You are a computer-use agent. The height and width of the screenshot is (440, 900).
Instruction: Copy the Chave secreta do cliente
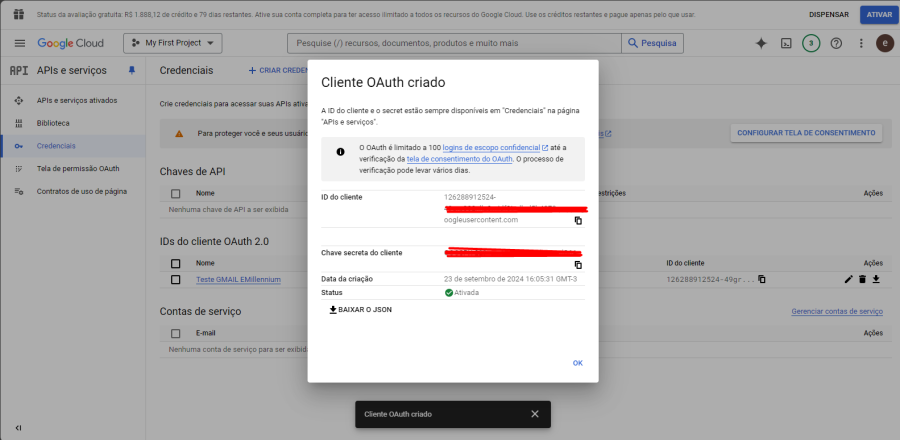coord(578,265)
